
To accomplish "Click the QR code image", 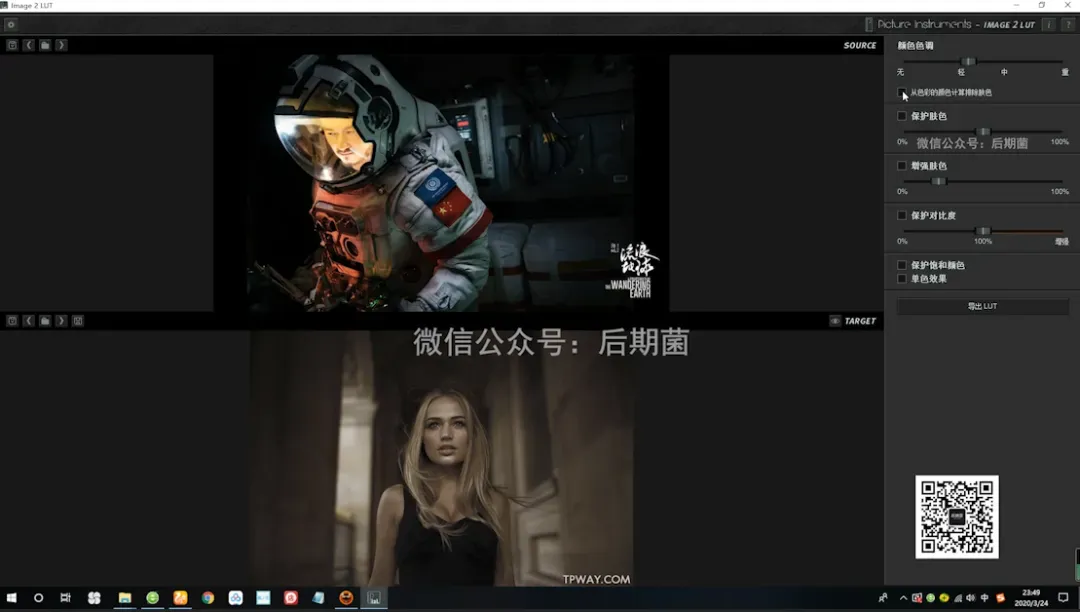I will (x=957, y=516).
